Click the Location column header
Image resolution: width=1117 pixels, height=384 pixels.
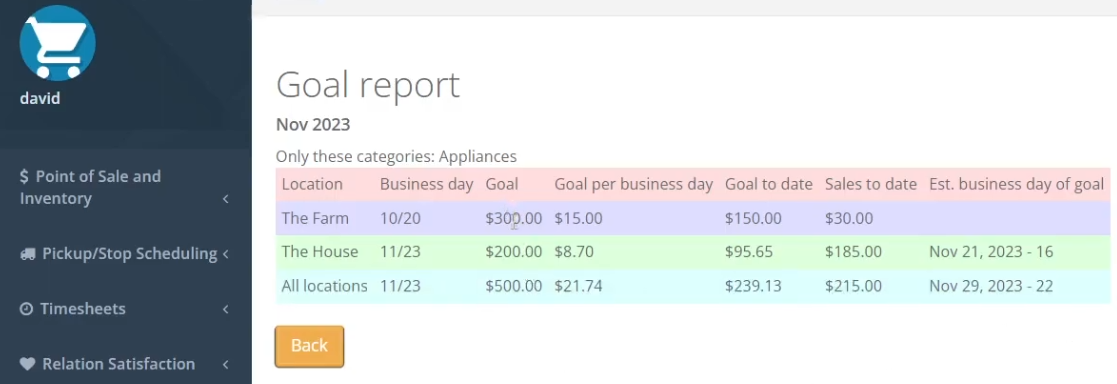coord(312,185)
